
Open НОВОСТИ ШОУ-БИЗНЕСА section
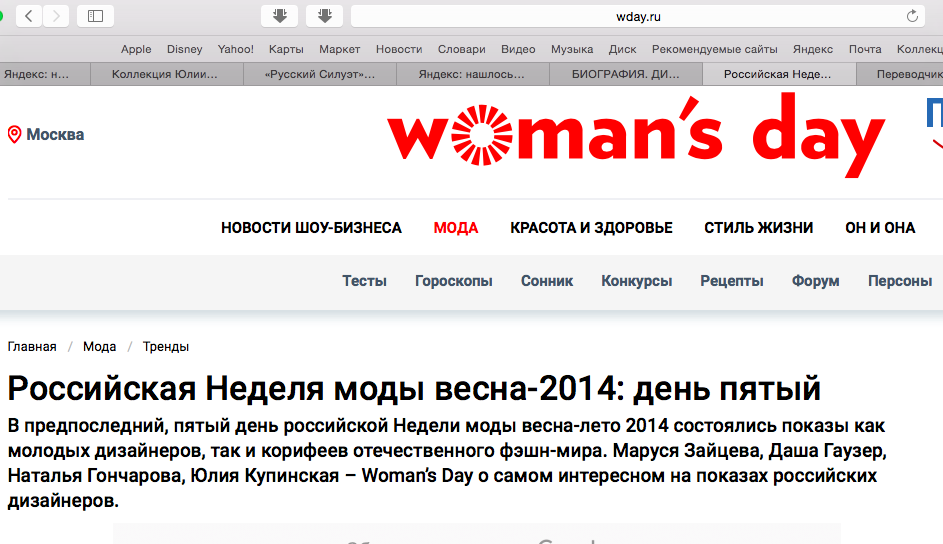tap(311, 228)
